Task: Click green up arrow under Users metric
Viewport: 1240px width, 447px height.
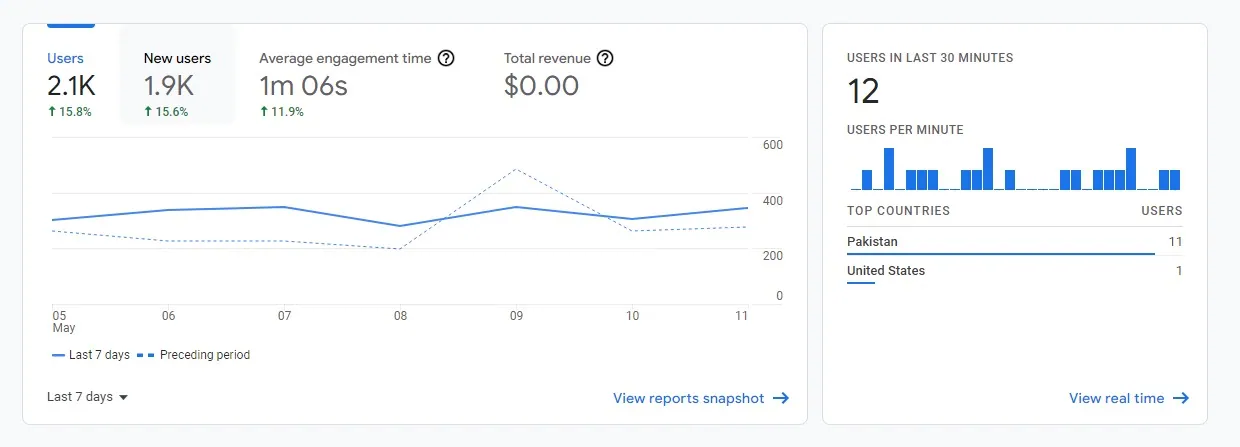Action: (x=52, y=112)
